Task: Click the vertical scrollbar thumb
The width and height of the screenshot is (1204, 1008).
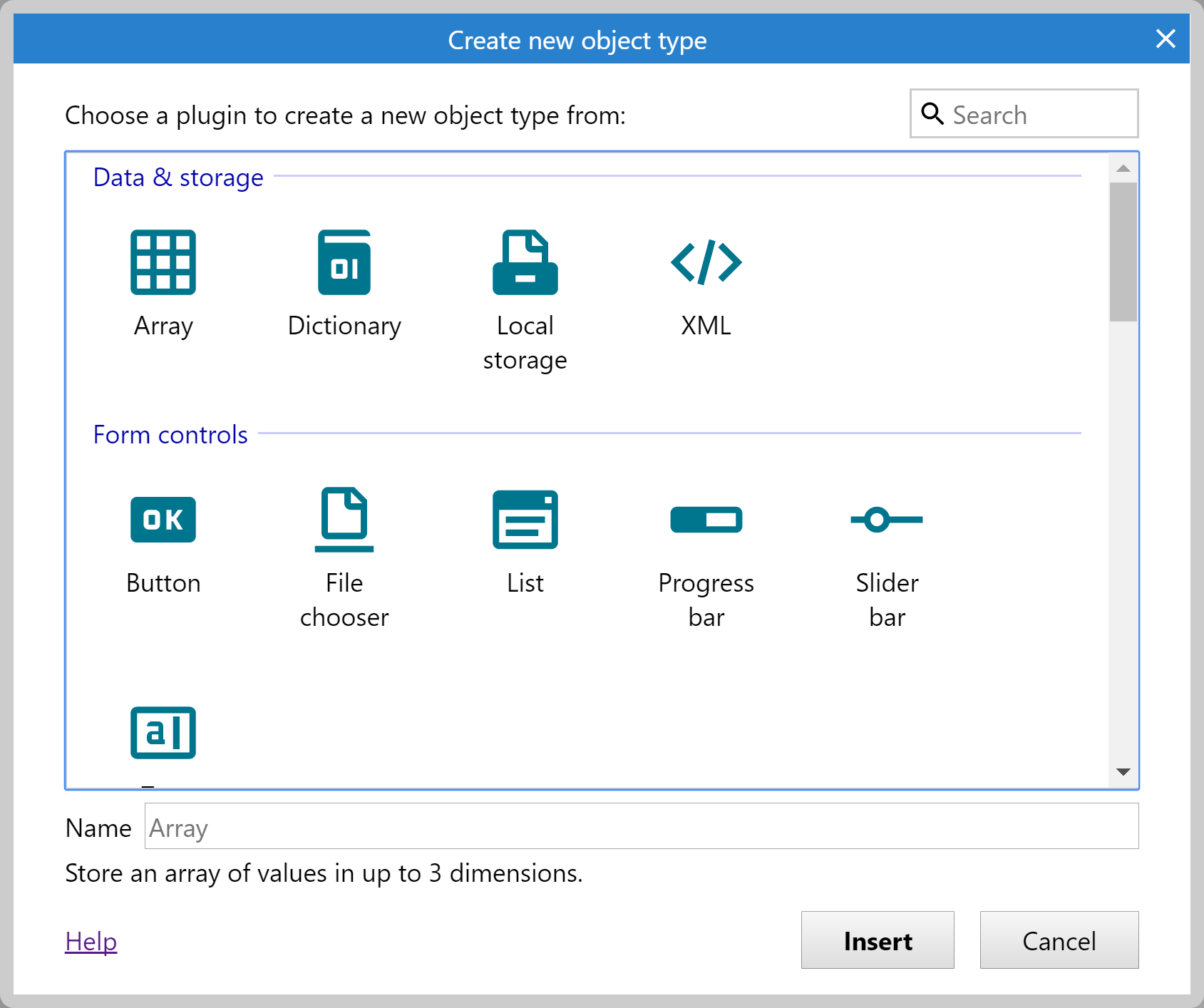Action: [1123, 252]
